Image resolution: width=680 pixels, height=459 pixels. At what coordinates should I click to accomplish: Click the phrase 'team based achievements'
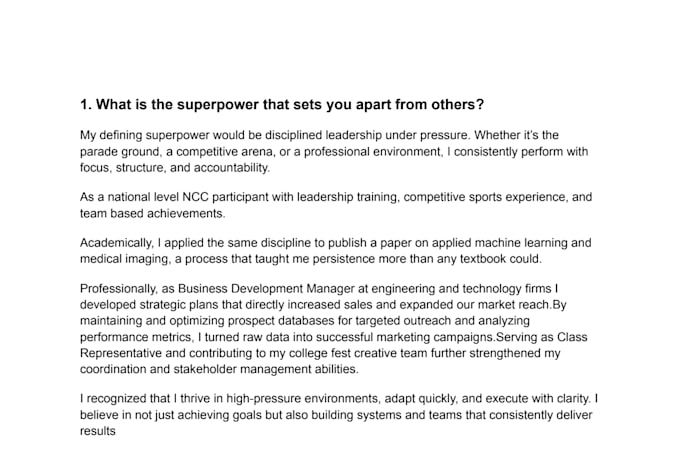pos(151,213)
